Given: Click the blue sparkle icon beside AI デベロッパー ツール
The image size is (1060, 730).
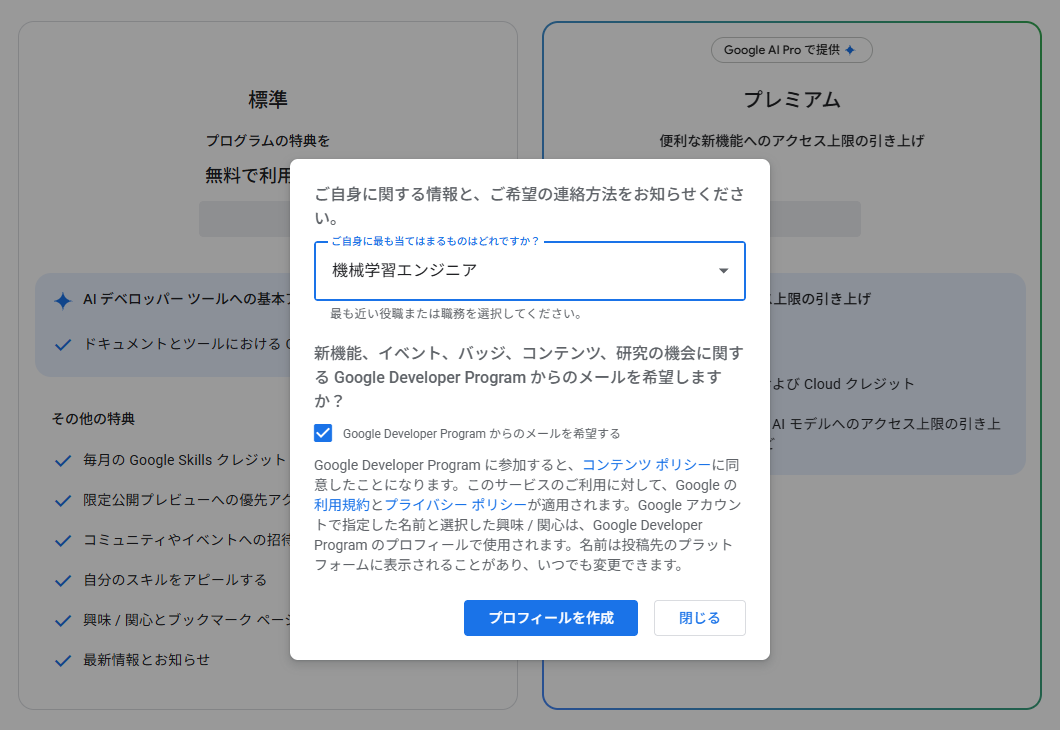Looking at the screenshot, I should pos(63,301).
